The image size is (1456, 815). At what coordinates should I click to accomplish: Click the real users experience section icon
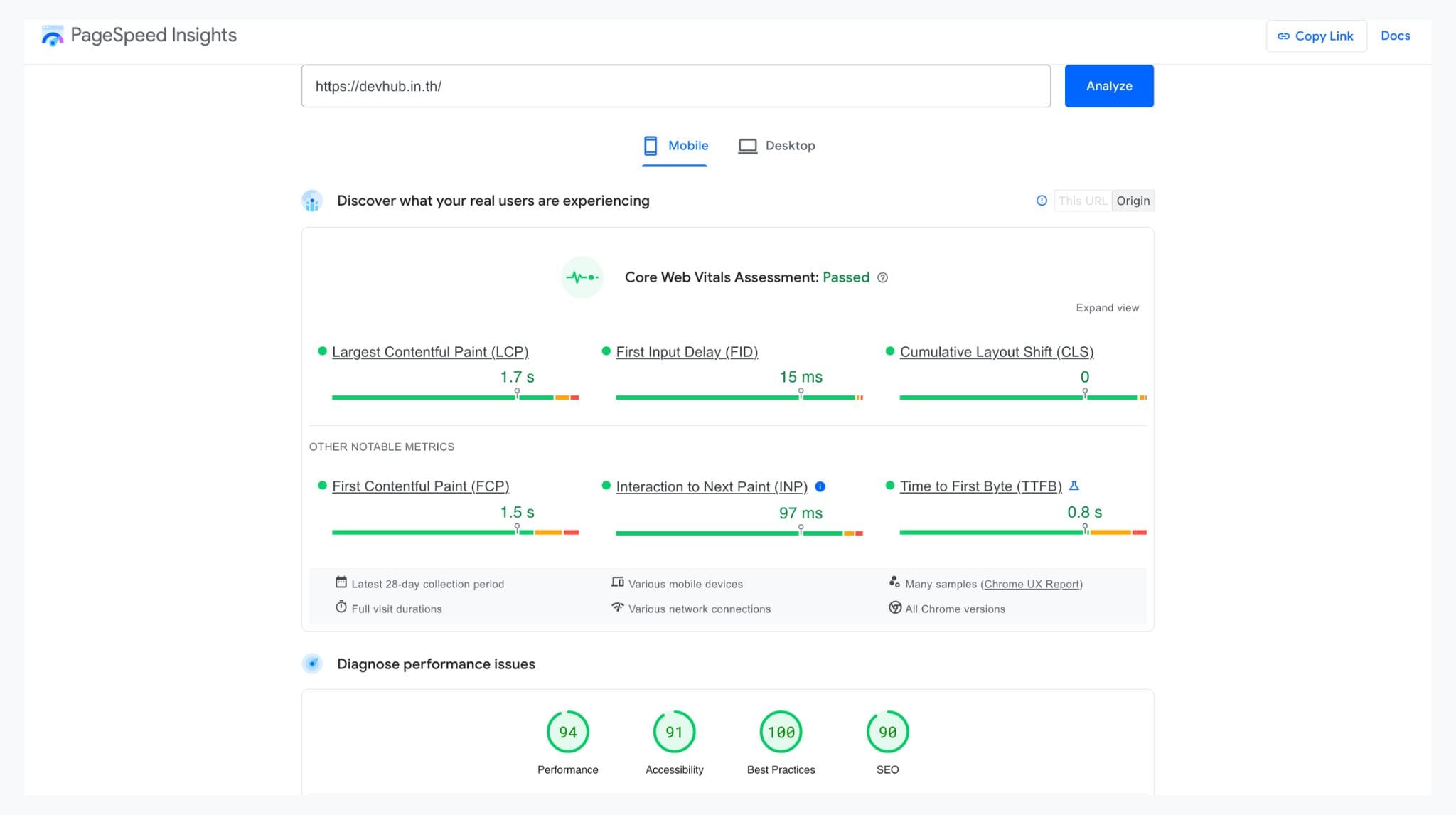(312, 201)
